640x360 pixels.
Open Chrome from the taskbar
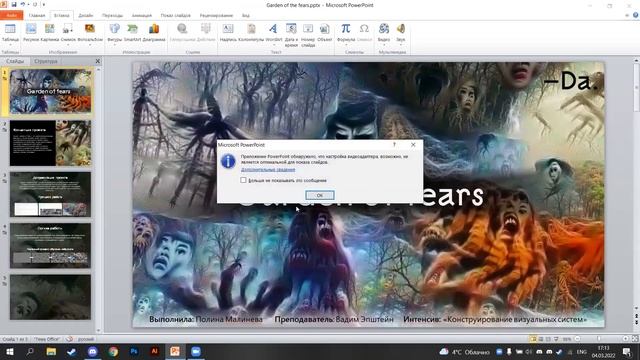click(x=113, y=351)
